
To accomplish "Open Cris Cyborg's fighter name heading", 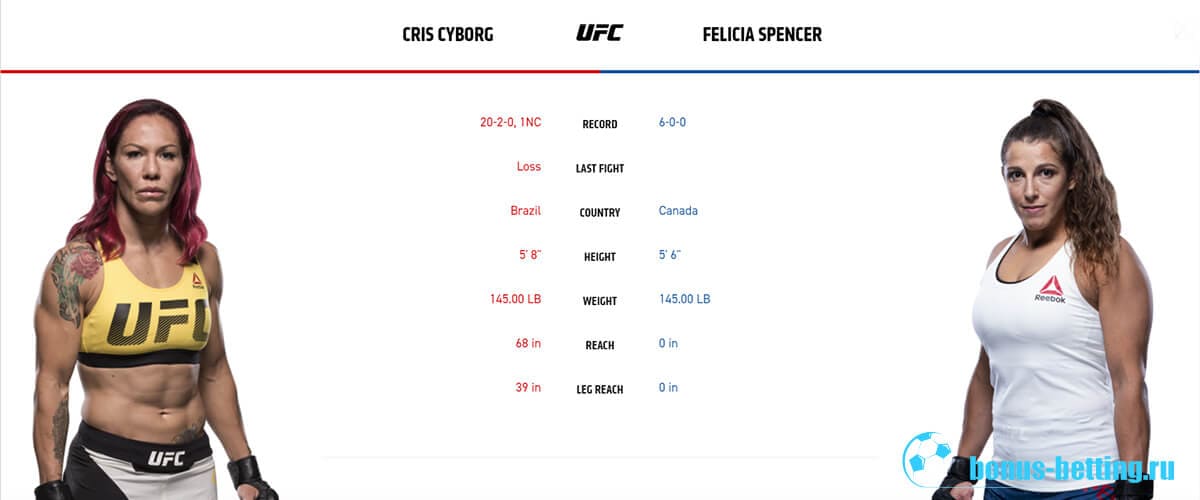I will click(x=448, y=34).
